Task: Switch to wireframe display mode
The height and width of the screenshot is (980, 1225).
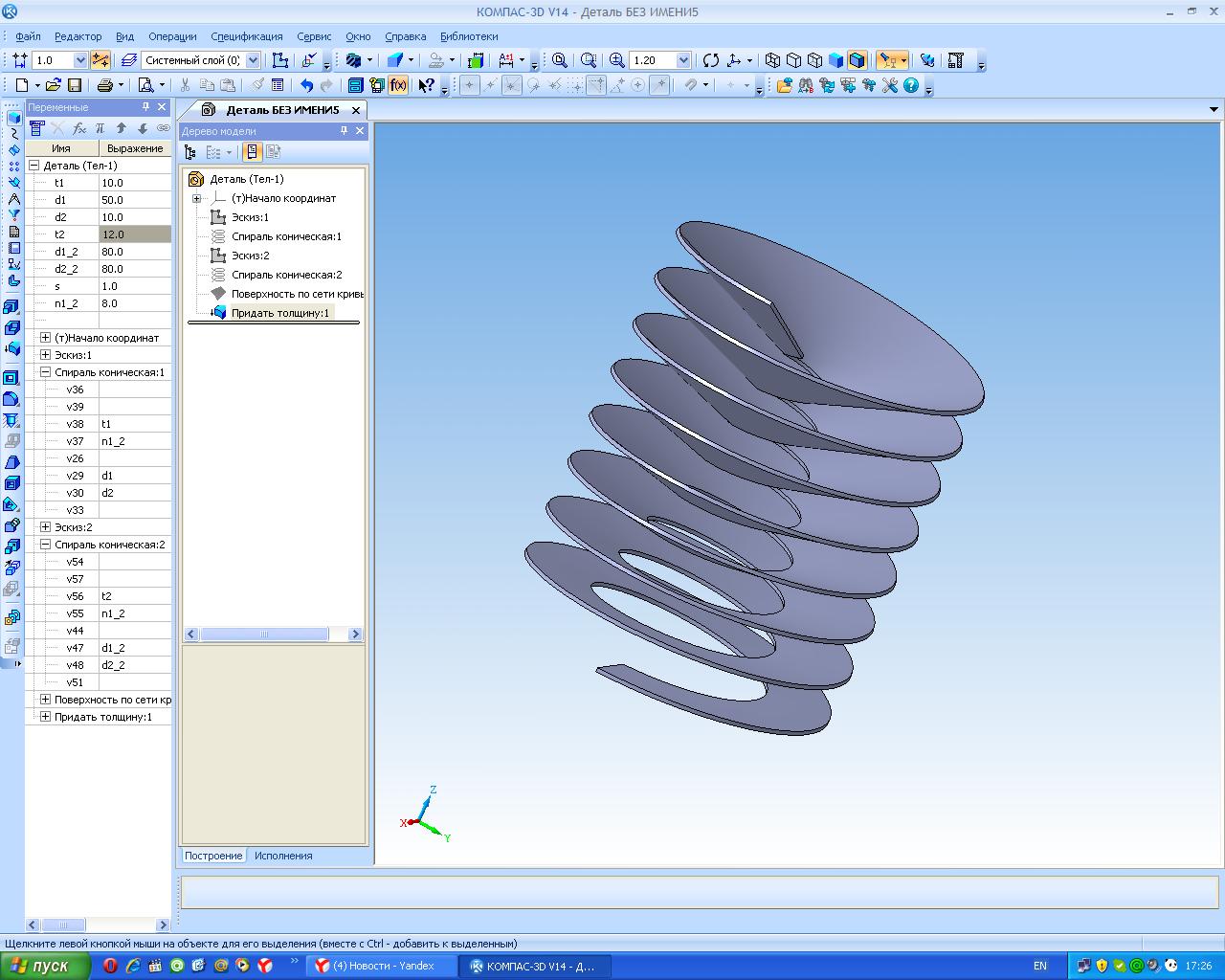Action: [x=773, y=60]
